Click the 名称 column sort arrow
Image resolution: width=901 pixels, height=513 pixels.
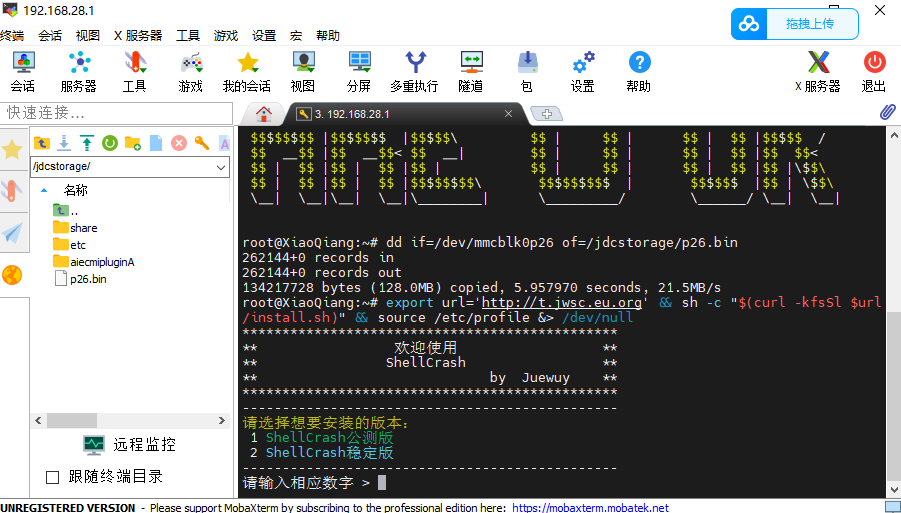point(44,189)
